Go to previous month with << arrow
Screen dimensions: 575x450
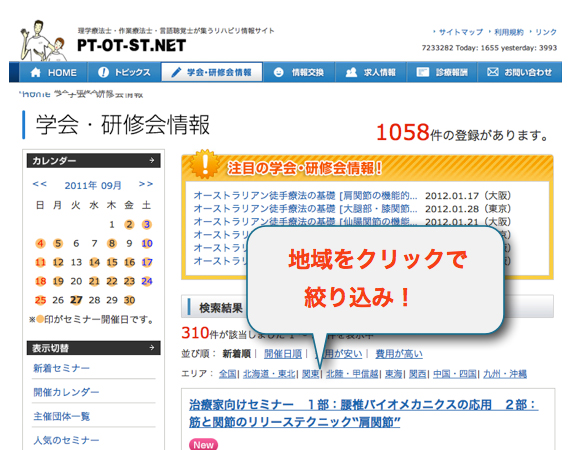tap(40, 184)
